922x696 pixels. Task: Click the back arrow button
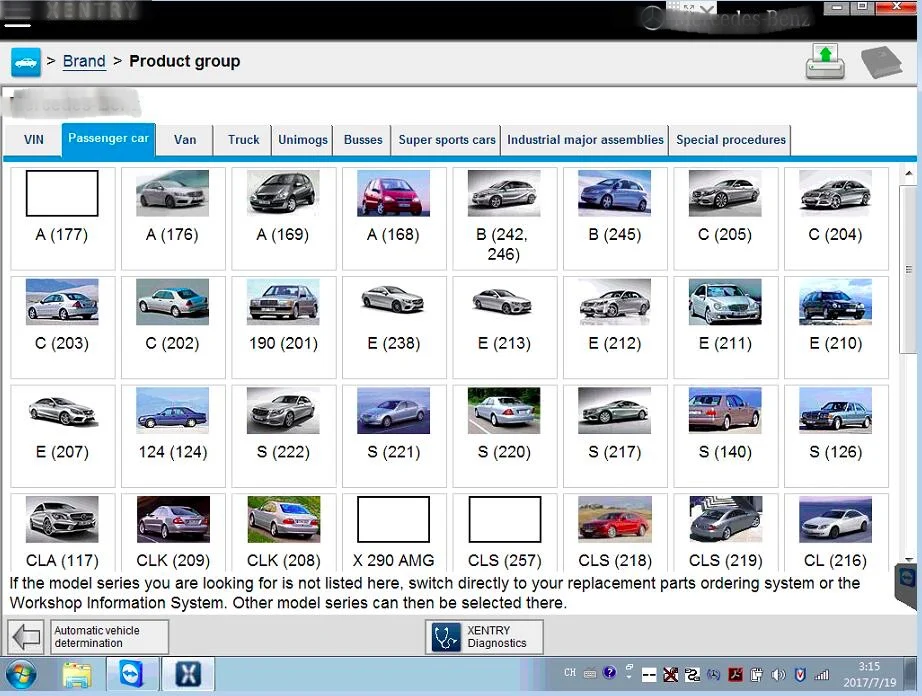coord(26,637)
